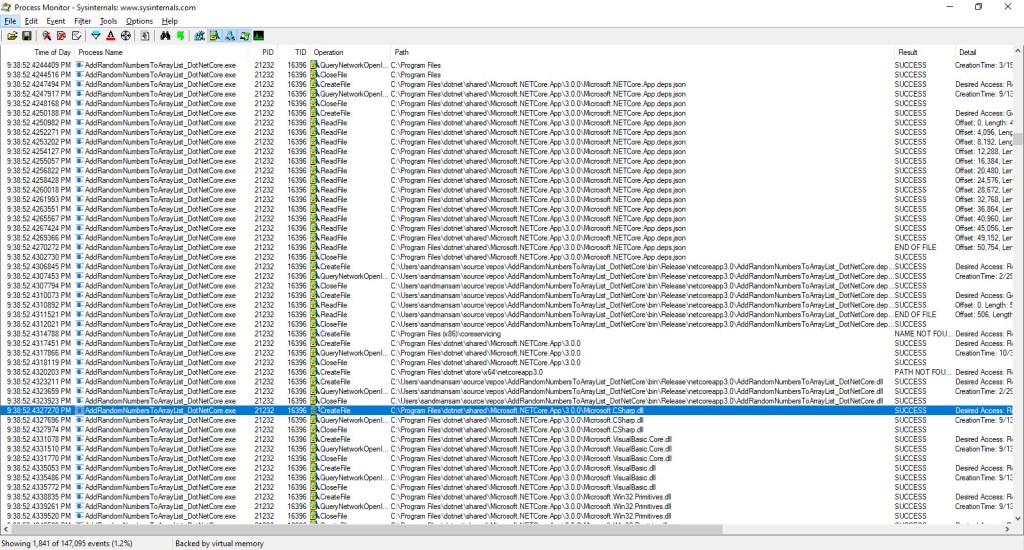Click the Open file toolbar icon
This screenshot has width=1024, height=550.
click(12, 36)
